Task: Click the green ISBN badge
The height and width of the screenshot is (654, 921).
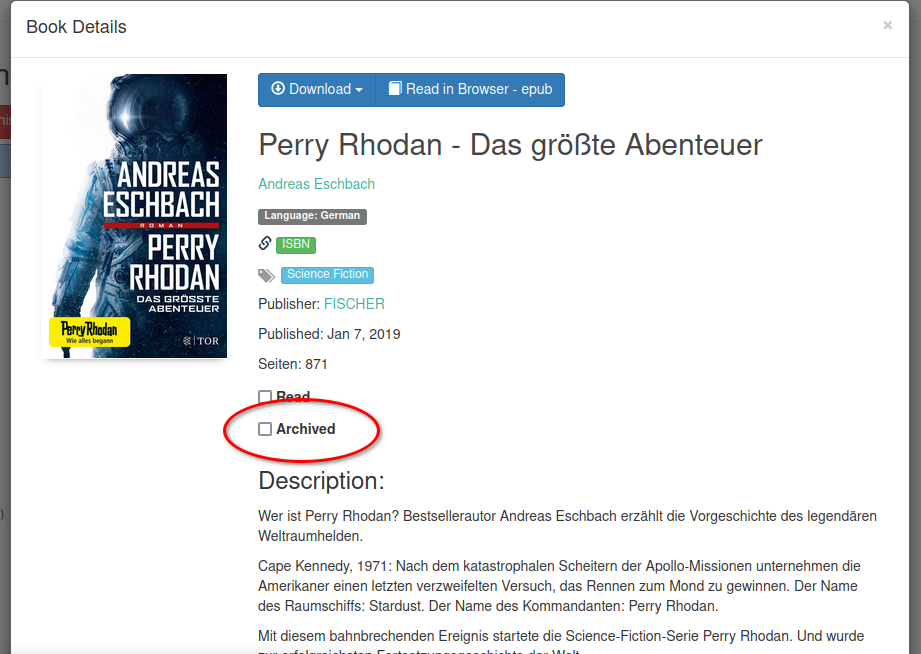Action: pyautogui.click(x=295, y=244)
